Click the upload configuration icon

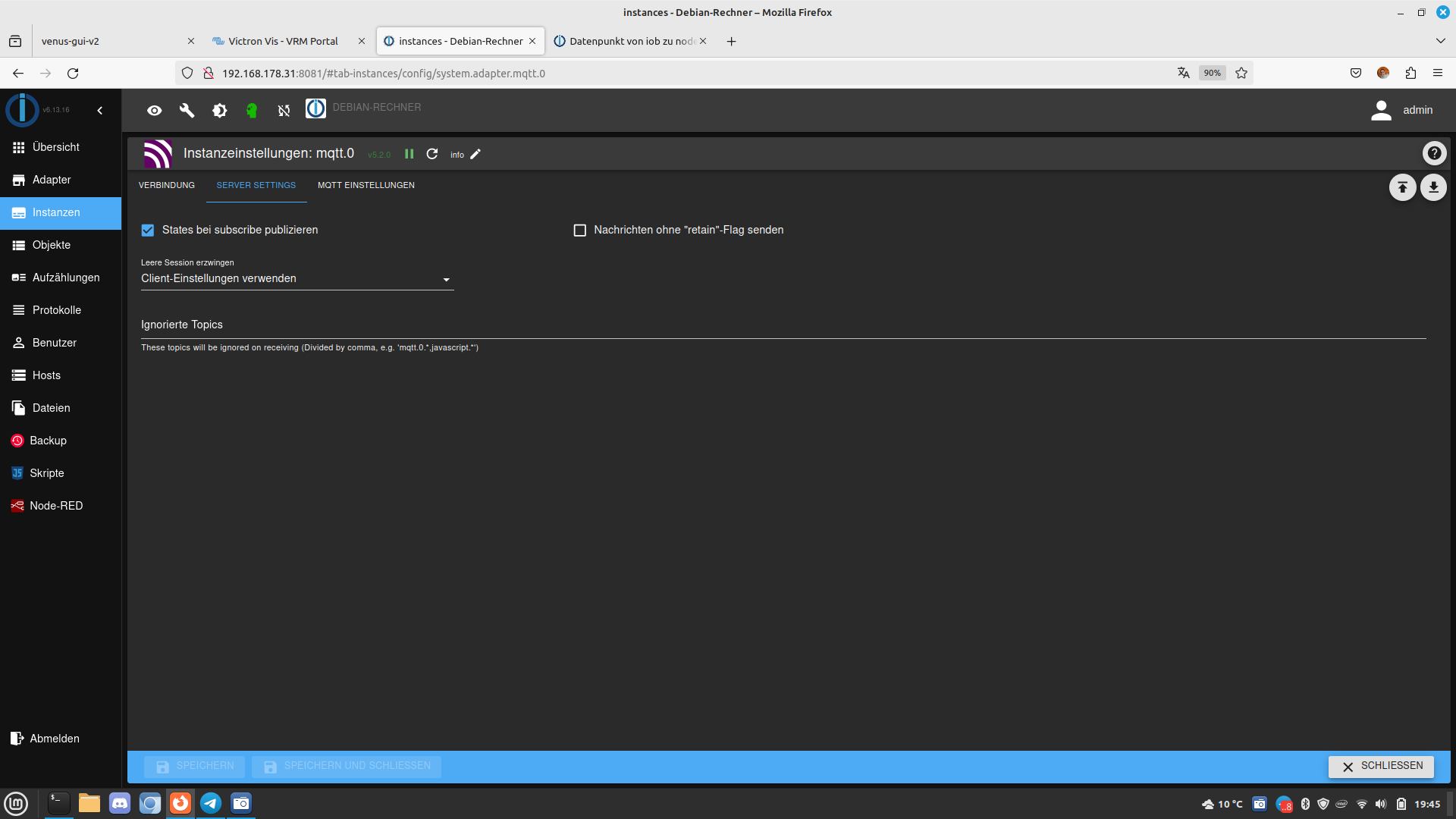click(1402, 187)
